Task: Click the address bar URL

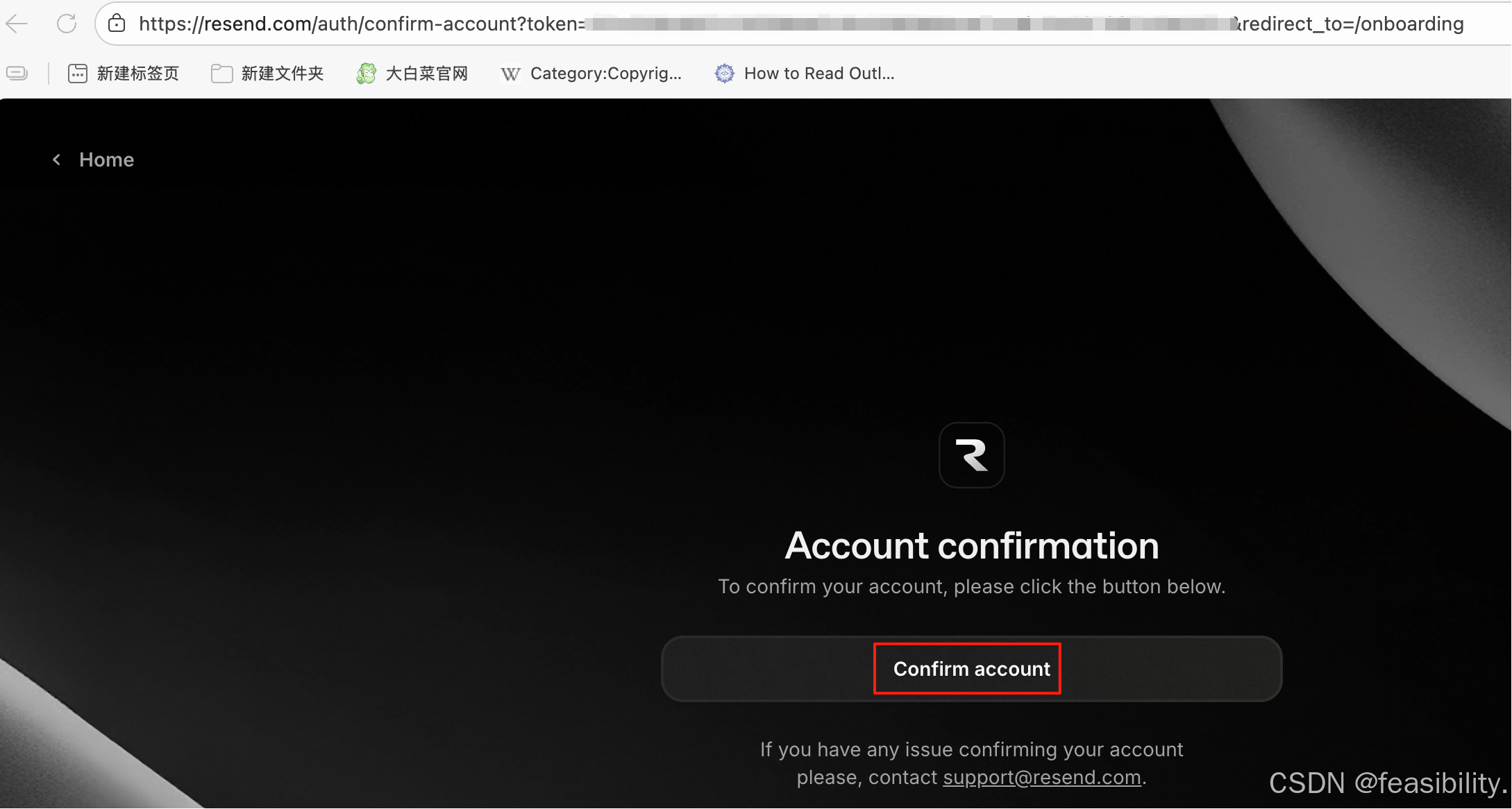Action: [361, 24]
